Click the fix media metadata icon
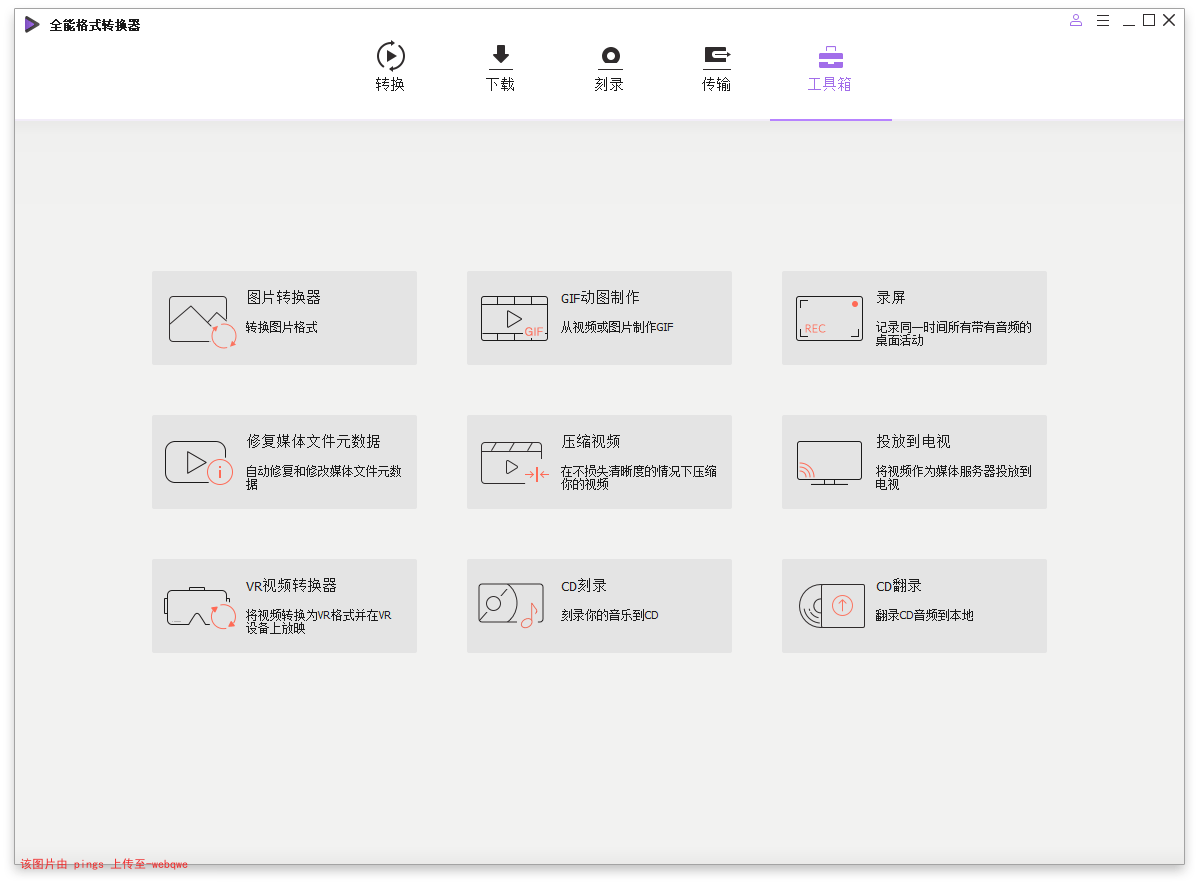 point(199,463)
